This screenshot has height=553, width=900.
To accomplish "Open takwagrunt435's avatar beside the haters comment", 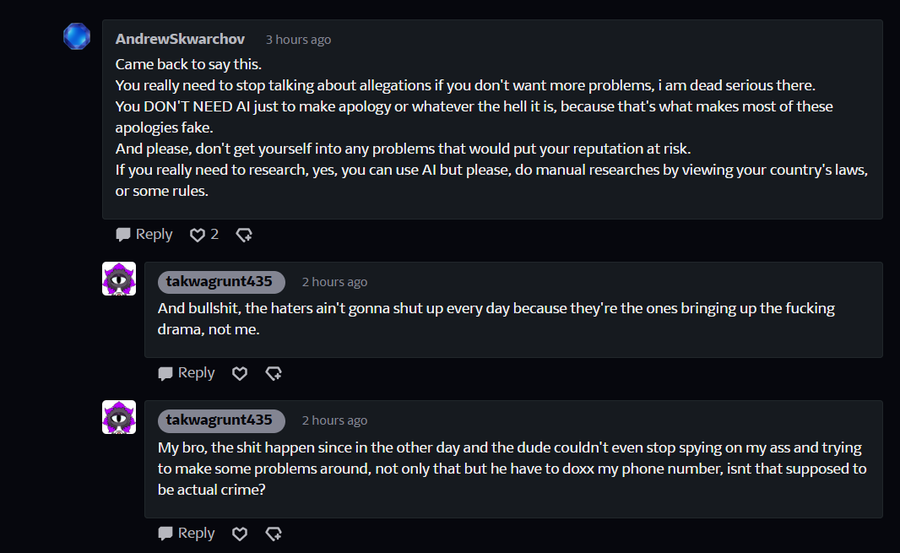I will 119,279.
